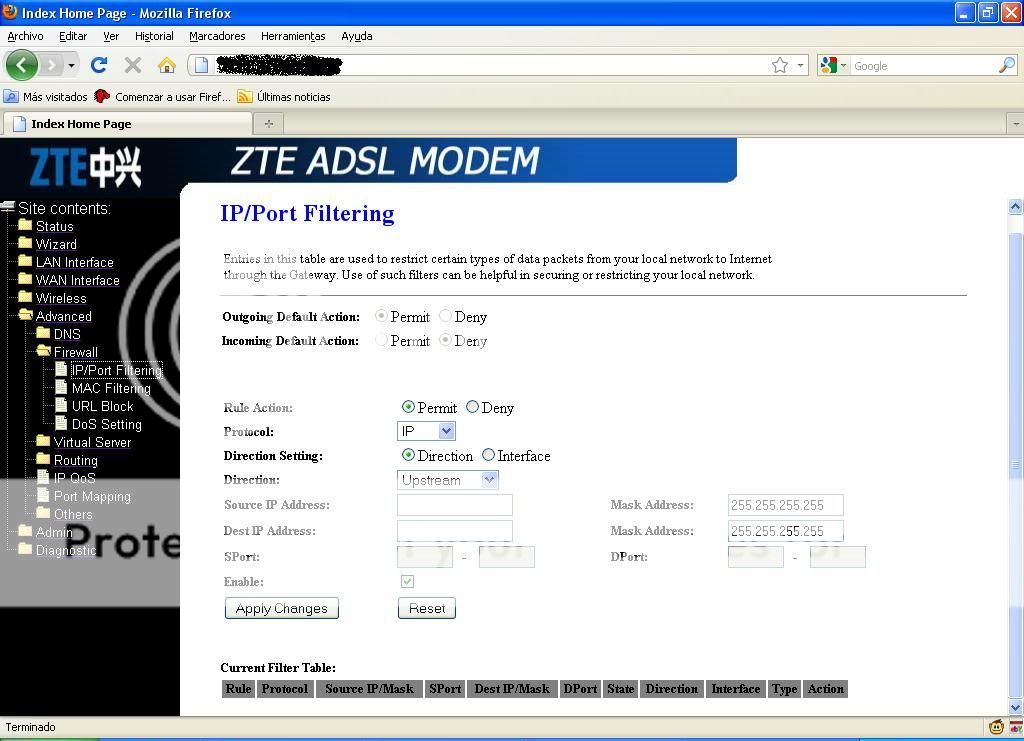Navigate back with the green arrow
Screen dimensions: 1024x741
click(22, 64)
